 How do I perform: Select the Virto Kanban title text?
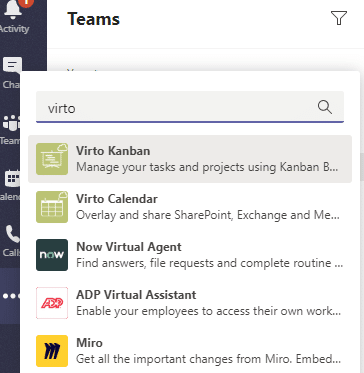[x=113, y=151]
